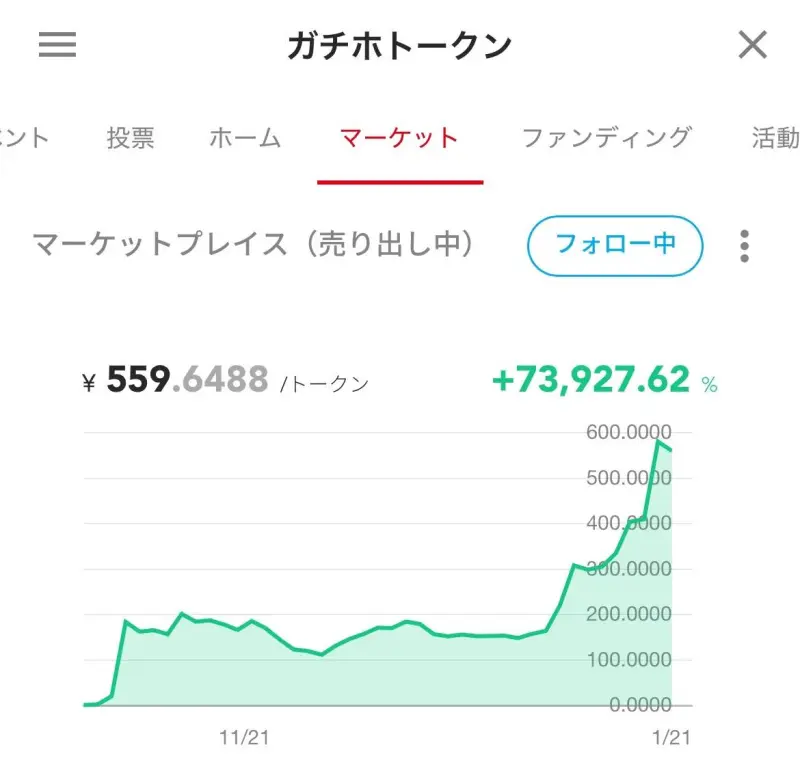Image resolution: width=800 pixels, height=769 pixels.
Task: Click the ガチホトークン page title
Action: [x=399, y=45]
